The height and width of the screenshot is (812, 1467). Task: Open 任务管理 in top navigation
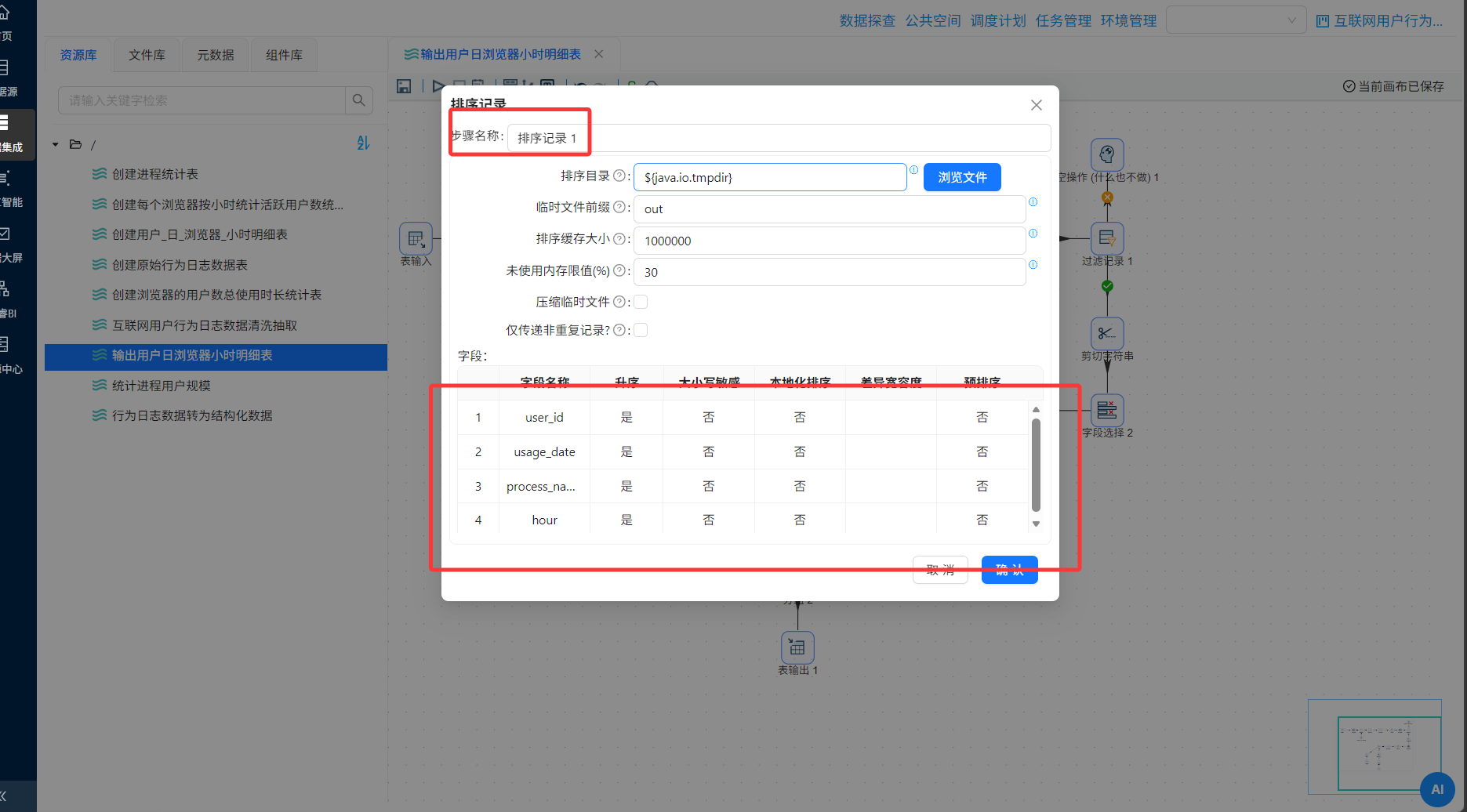[1063, 21]
